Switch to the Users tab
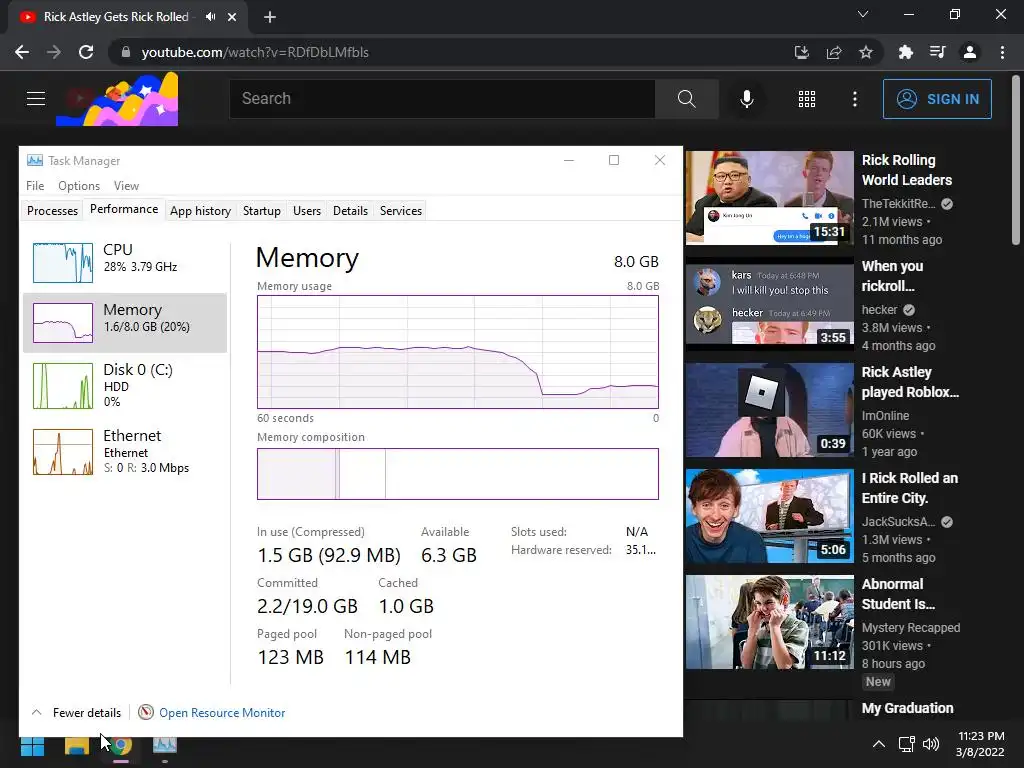 click(307, 211)
